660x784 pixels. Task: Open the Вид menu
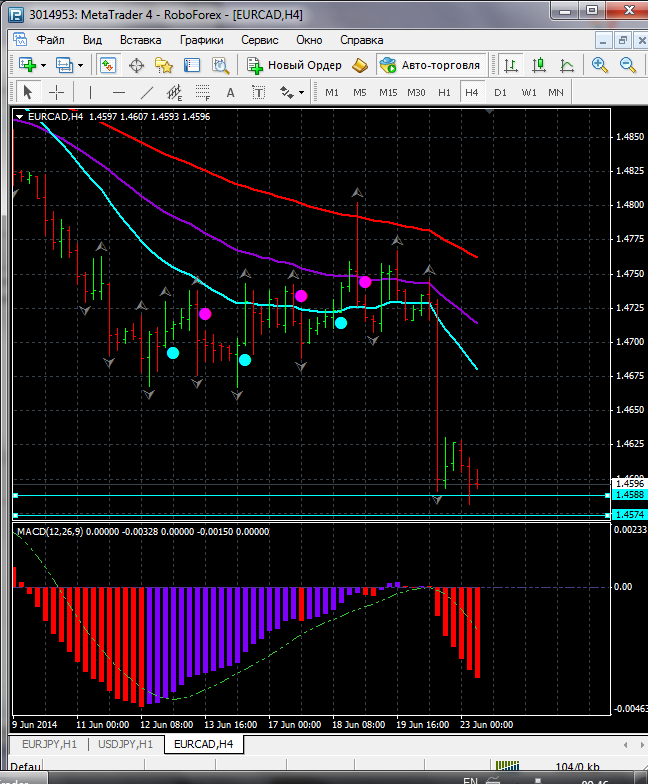[92, 40]
